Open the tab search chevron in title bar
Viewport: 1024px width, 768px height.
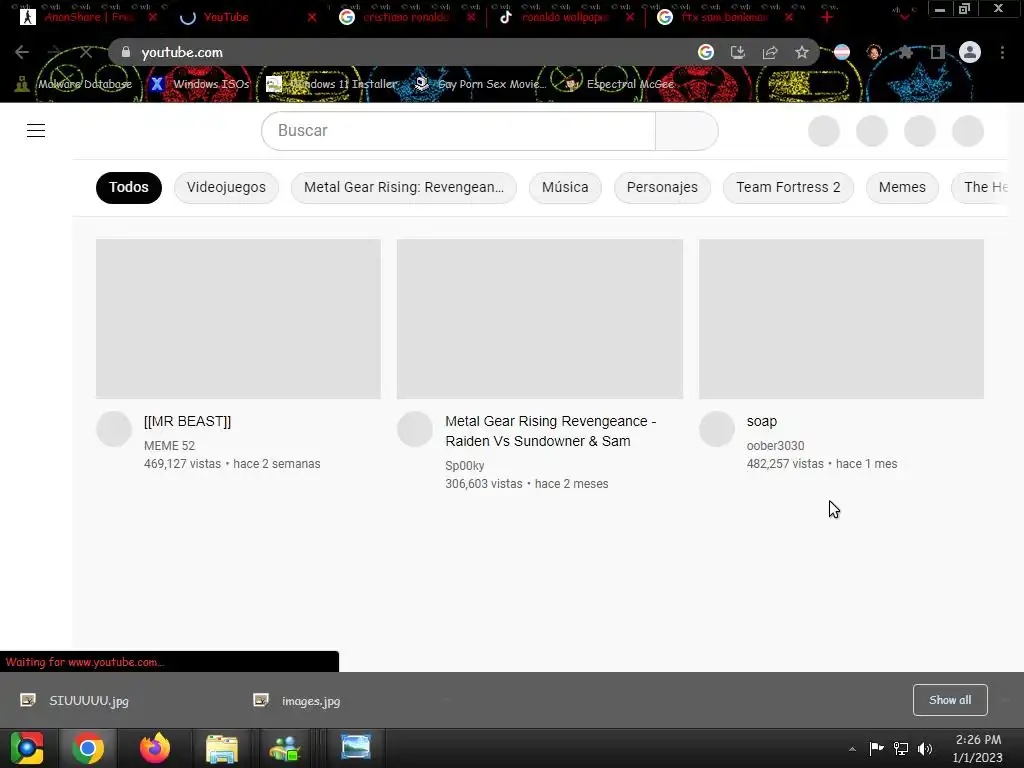[904, 16]
